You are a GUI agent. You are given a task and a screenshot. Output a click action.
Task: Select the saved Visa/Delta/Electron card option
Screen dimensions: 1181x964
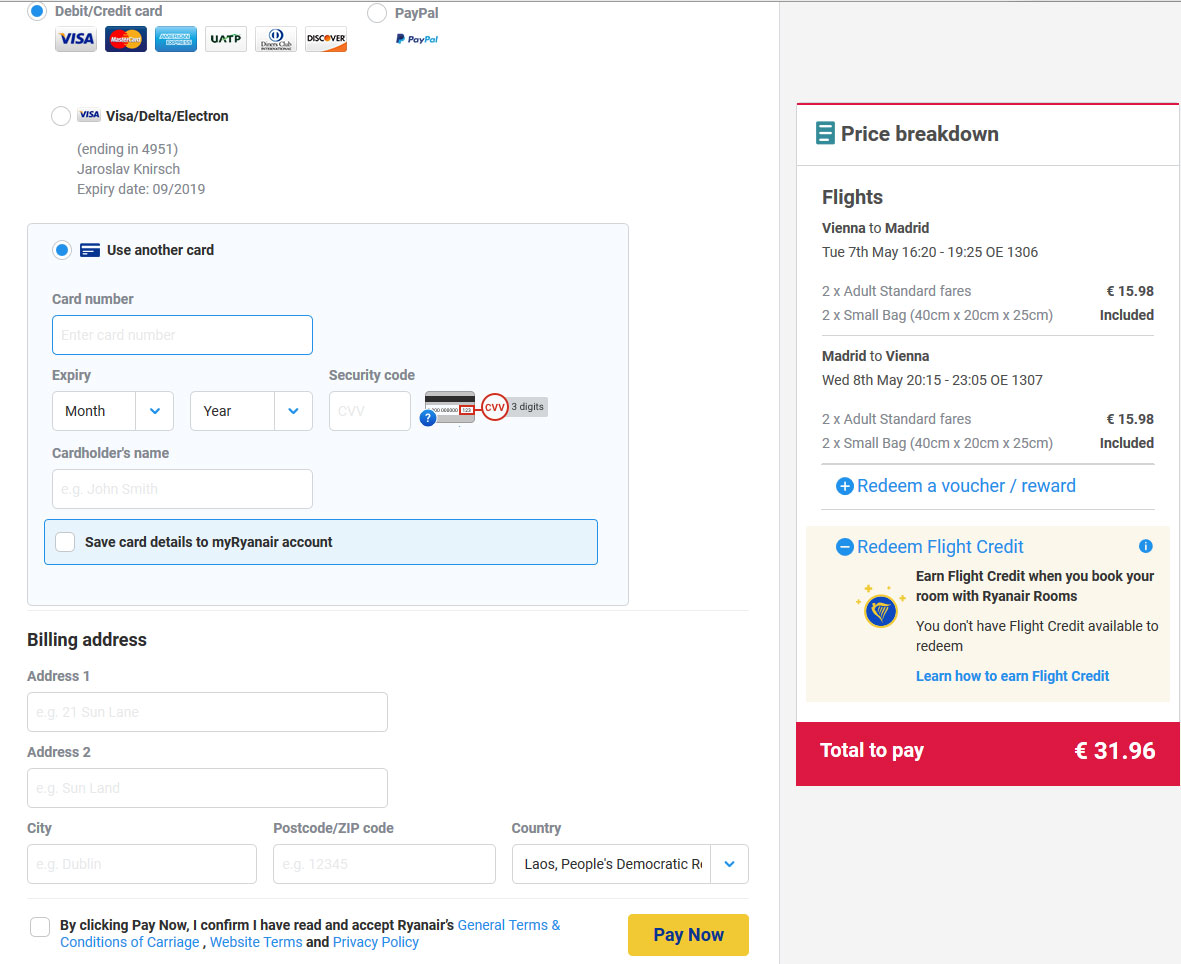61,116
